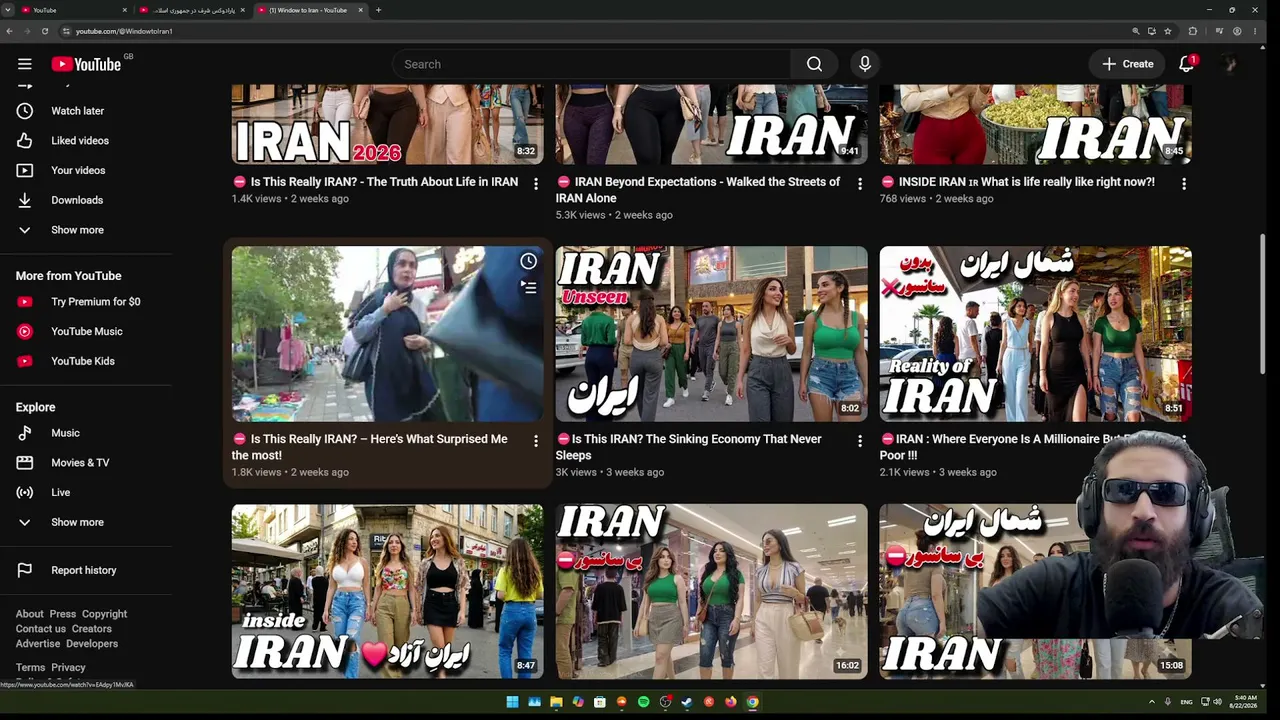1280x720 pixels.
Task: Open options for 'The Truth About Life in IRAN'
Action: [x=536, y=184]
